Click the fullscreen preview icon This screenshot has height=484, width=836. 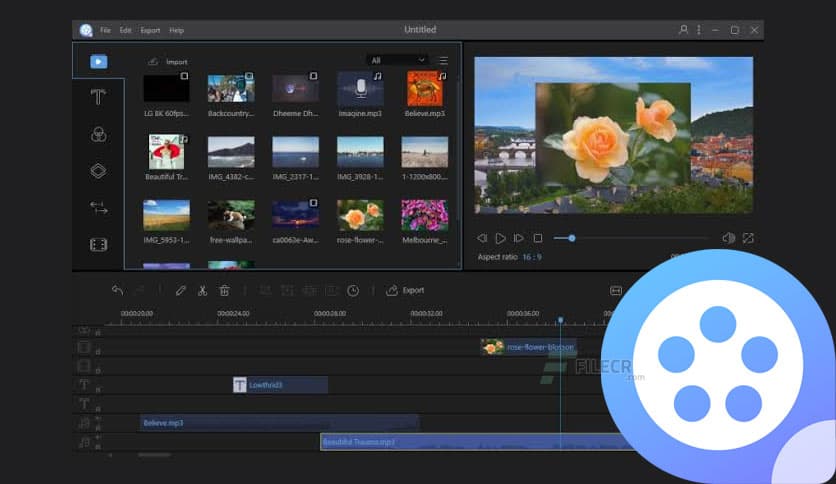pos(748,238)
